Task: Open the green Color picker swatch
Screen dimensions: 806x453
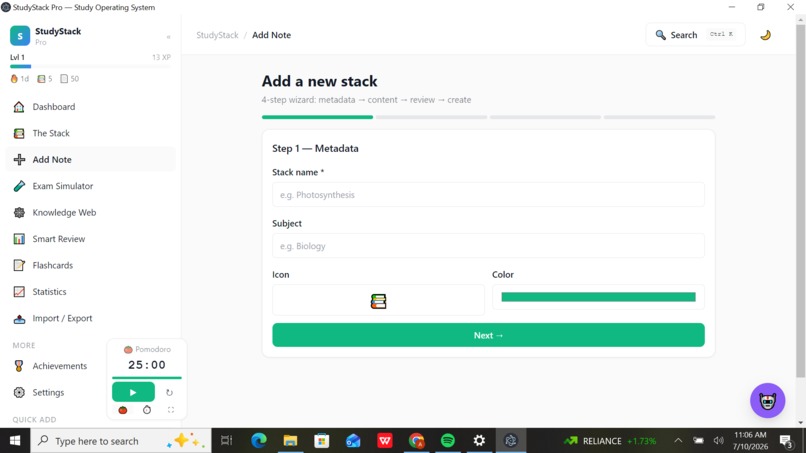Action: tap(598, 297)
